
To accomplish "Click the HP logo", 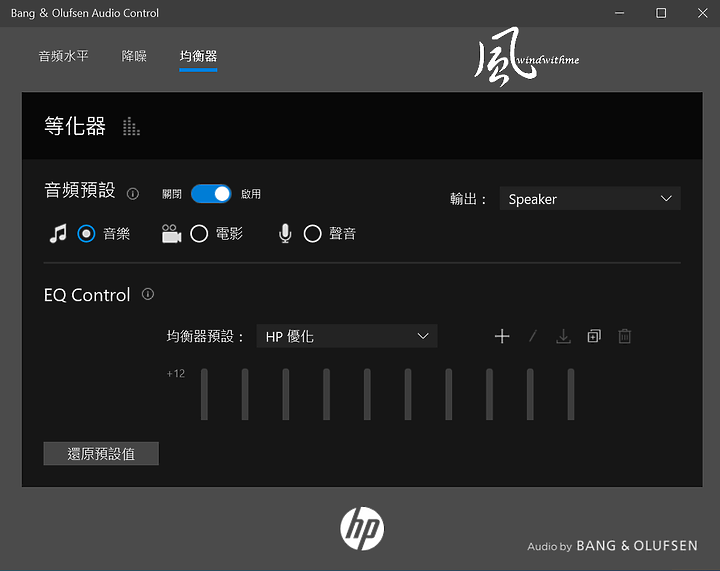I will click(362, 528).
